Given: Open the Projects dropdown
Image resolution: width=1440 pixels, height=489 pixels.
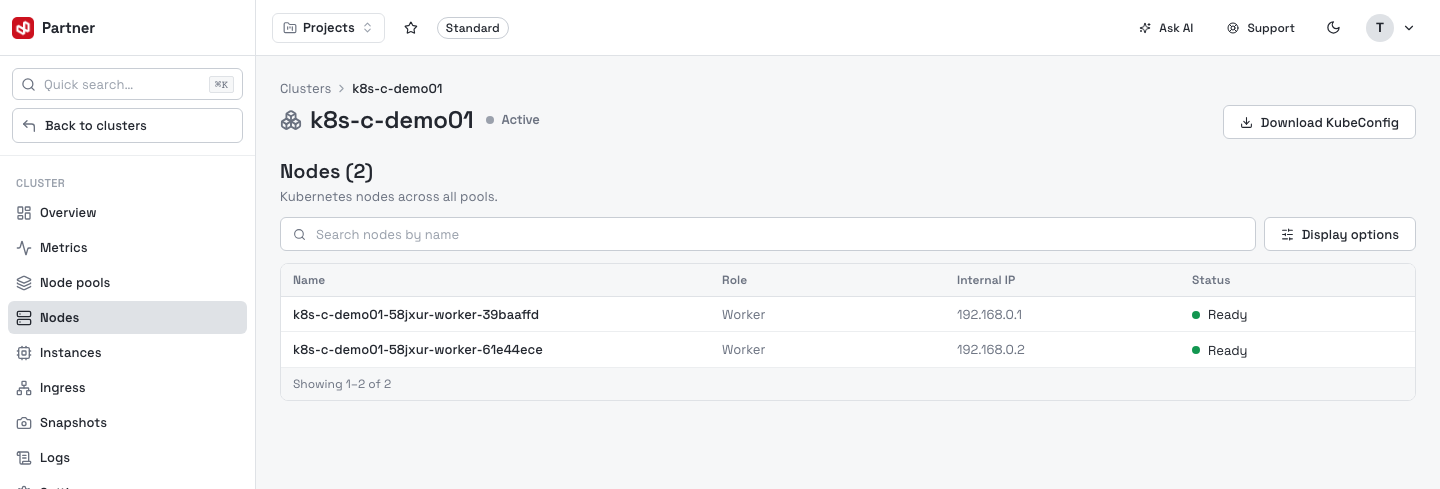Looking at the screenshot, I should tap(328, 28).
